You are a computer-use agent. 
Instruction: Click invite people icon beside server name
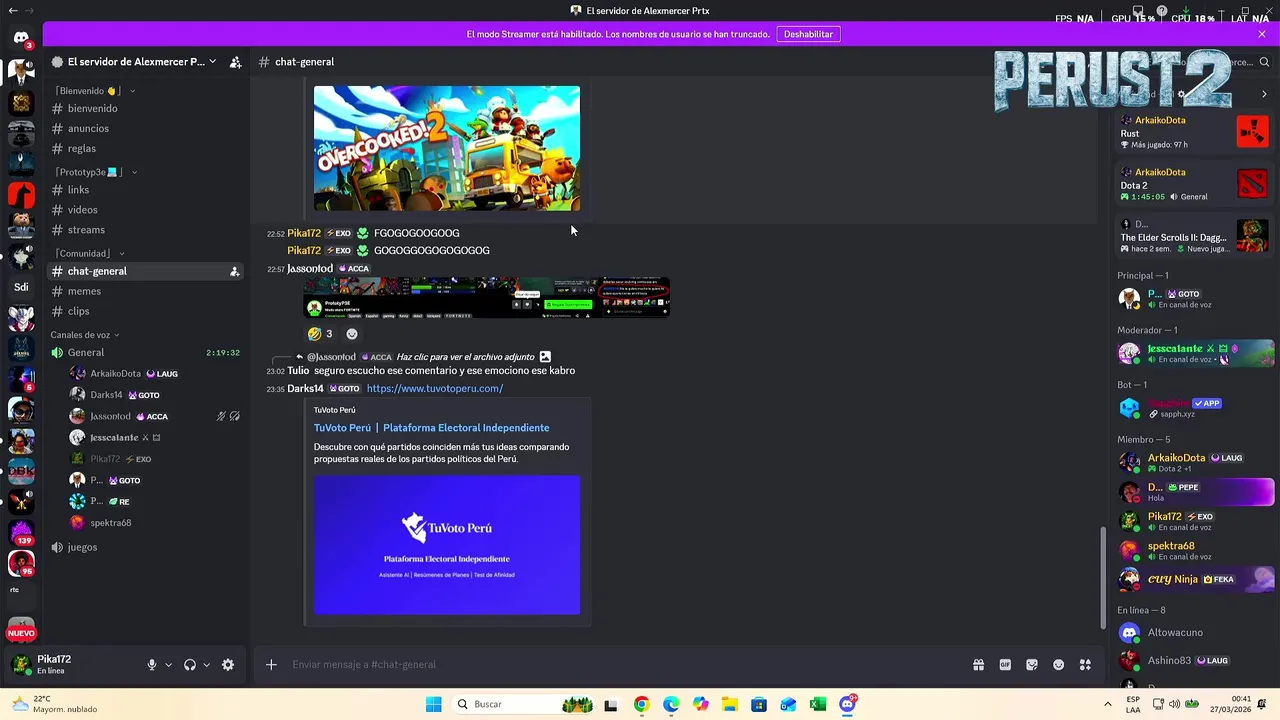[x=236, y=62]
